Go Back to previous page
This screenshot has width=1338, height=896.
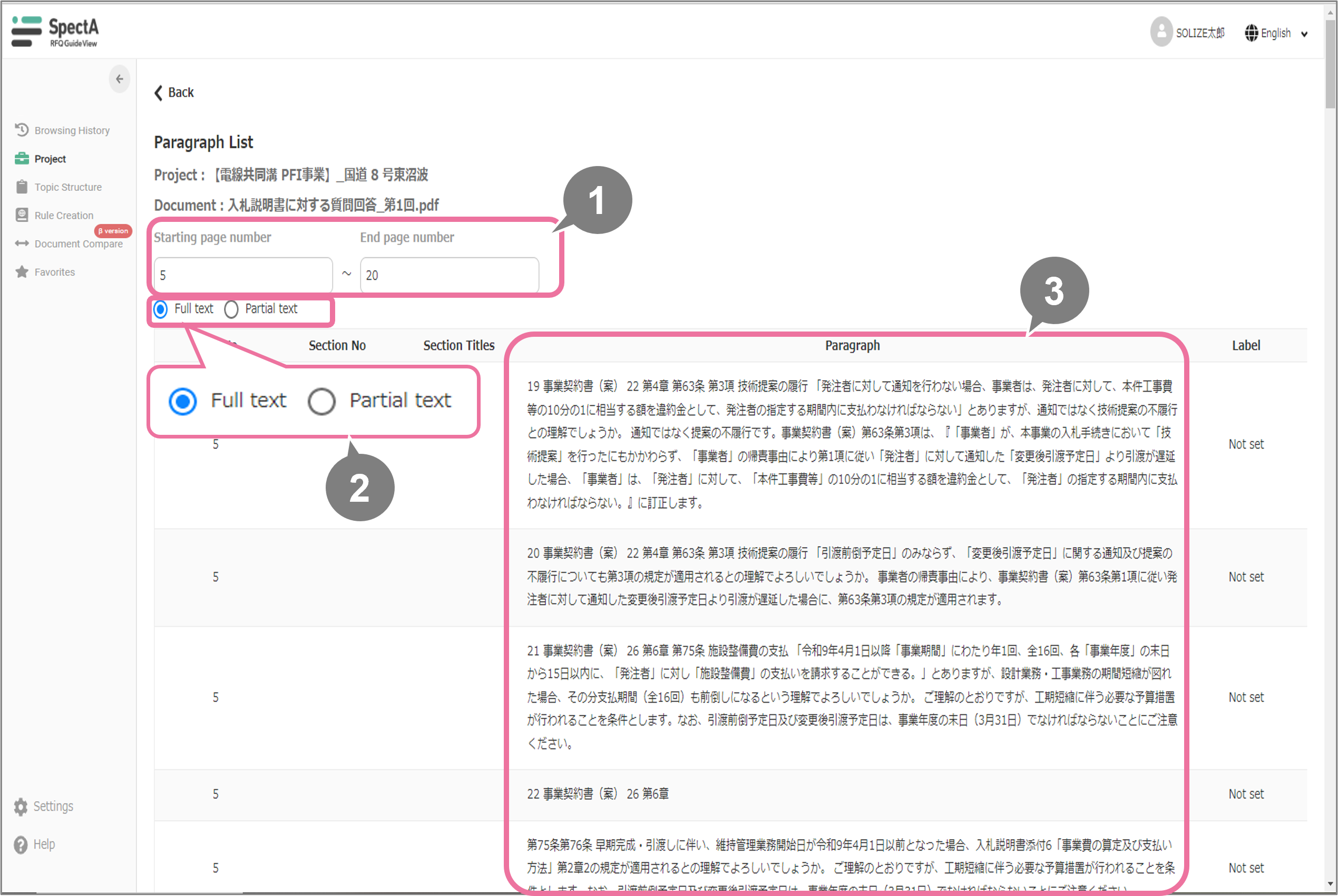click(174, 93)
